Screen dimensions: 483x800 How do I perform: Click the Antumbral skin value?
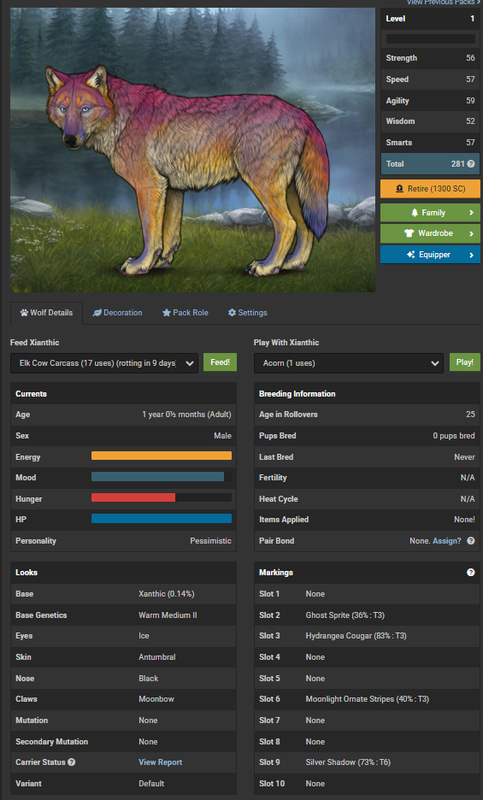click(x=157, y=657)
